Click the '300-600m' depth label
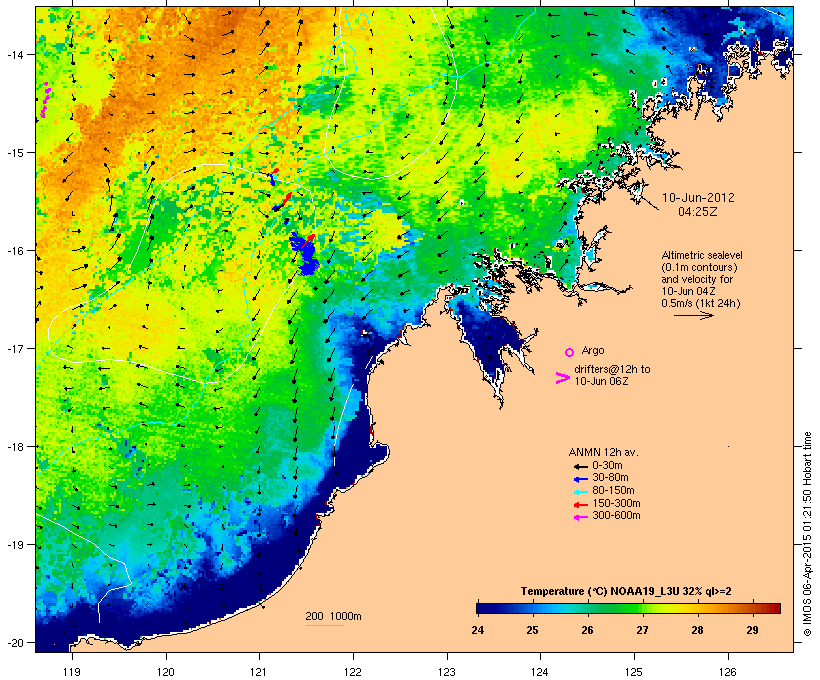This screenshot has width=820, height=680. click(x=616, y=516)
